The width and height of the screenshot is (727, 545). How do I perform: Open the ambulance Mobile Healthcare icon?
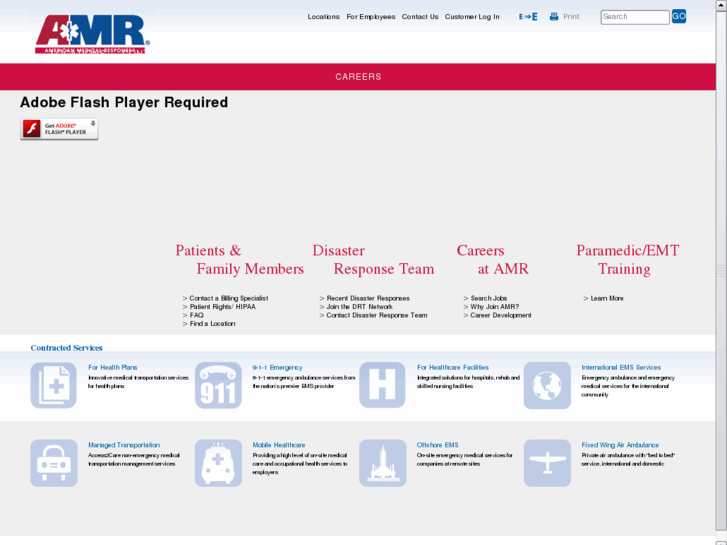pos(218,463)
